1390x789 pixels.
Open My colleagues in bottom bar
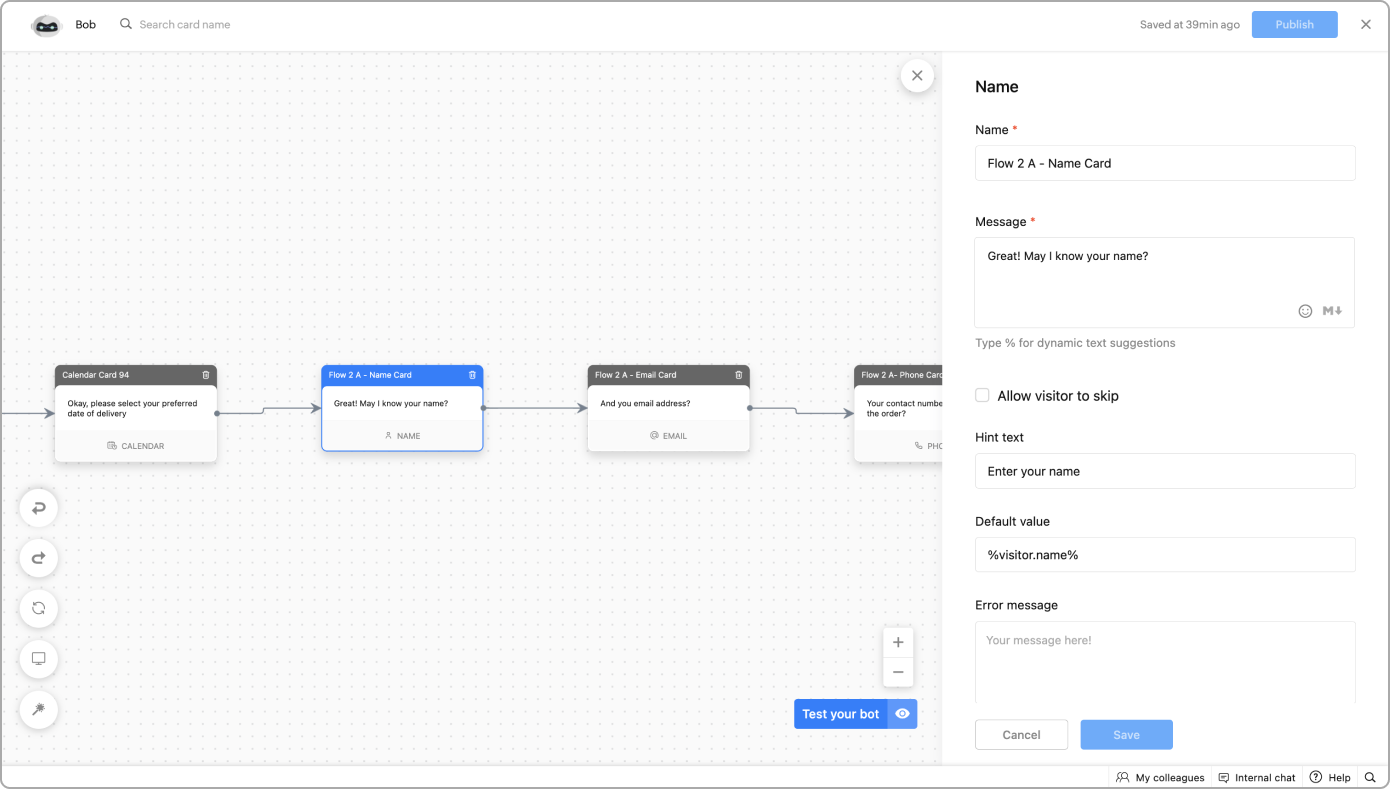click(x=1160, y=777)
